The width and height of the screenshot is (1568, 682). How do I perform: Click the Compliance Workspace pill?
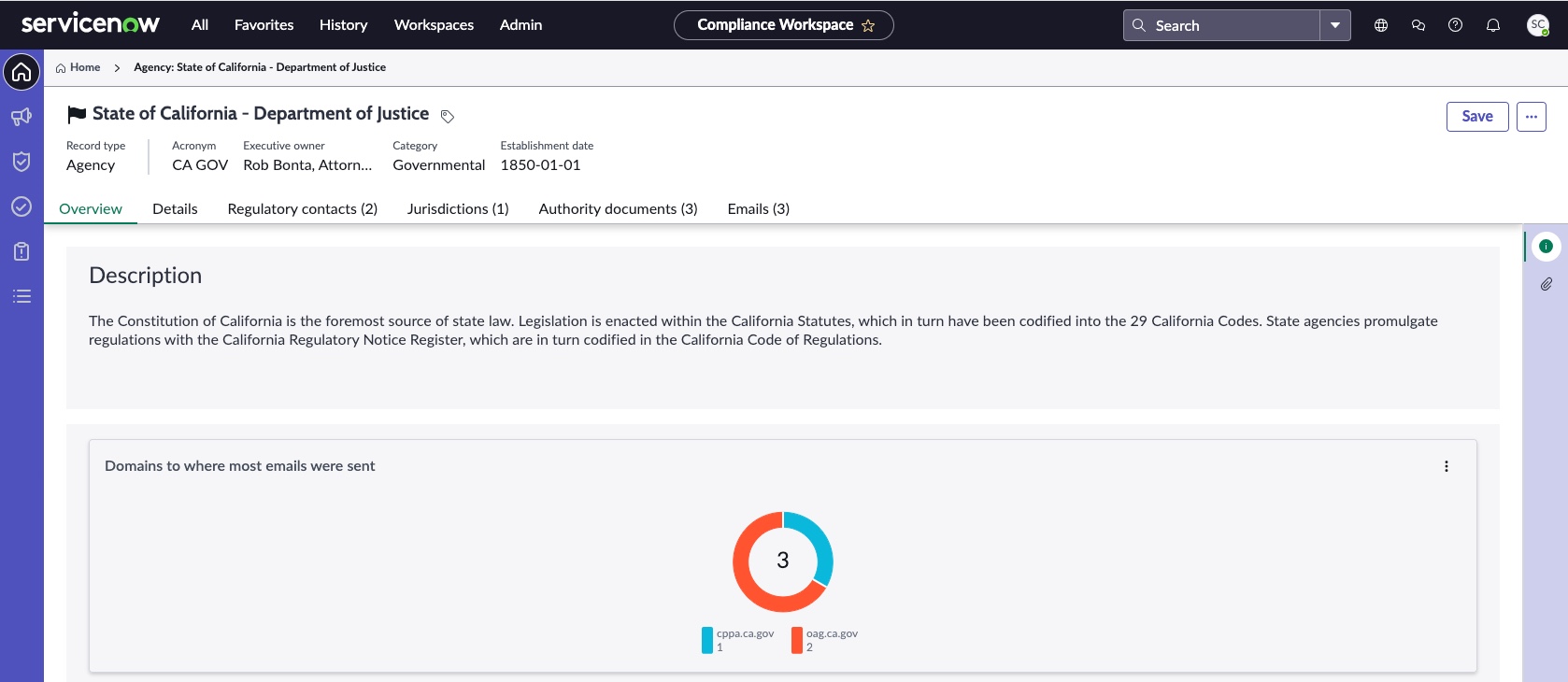click(784, 25)
